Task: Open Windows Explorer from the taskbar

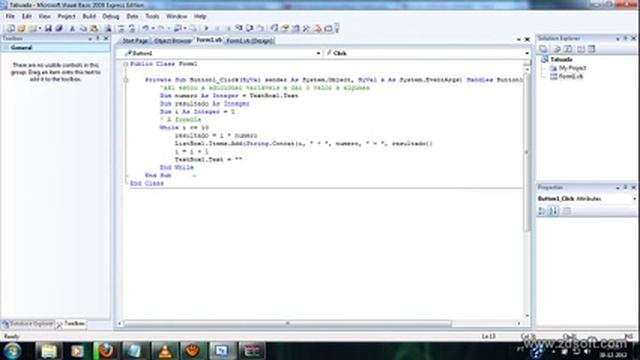Action: click(x=48, y=351)
